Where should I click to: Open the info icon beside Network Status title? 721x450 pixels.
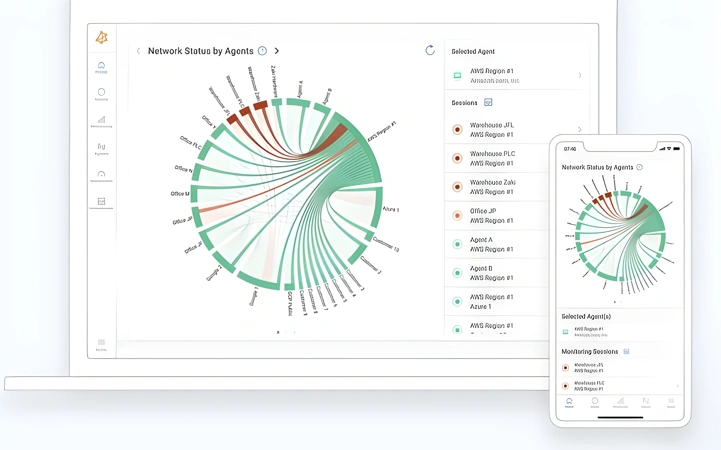click(x=262, y=51)
